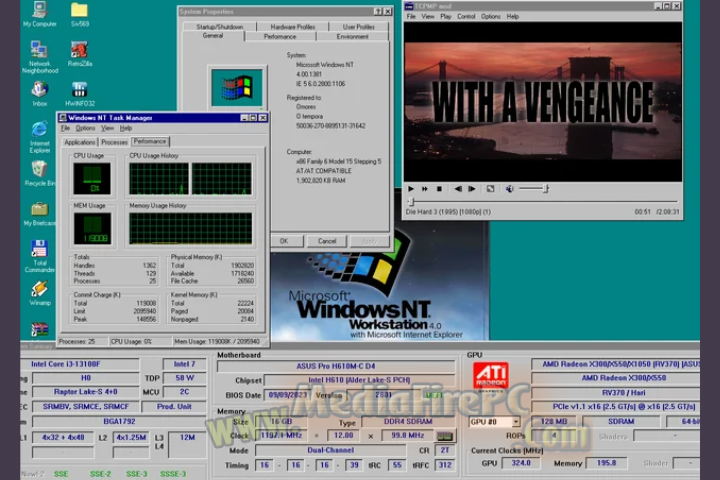
Task: Click the BGA1792 package field
Action: (119, 421)
